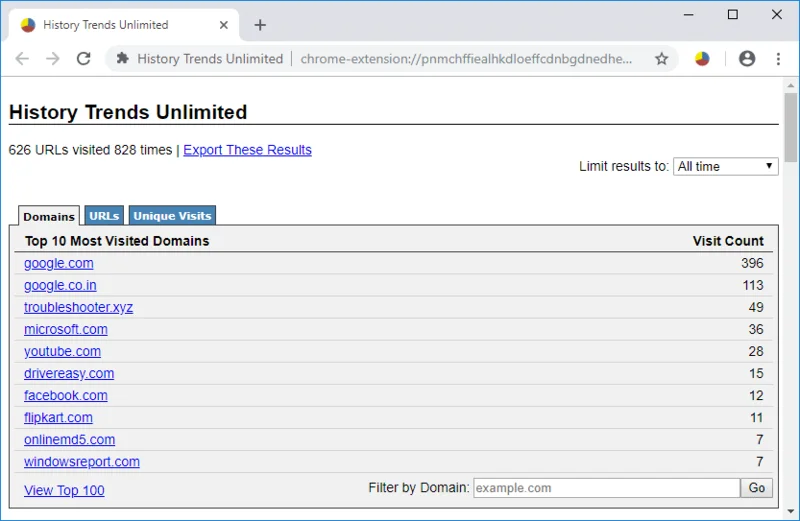The image size is (800, 521).
Task: Open History Trends Unlimited toolbar extension icon
Action: point(702,59)
